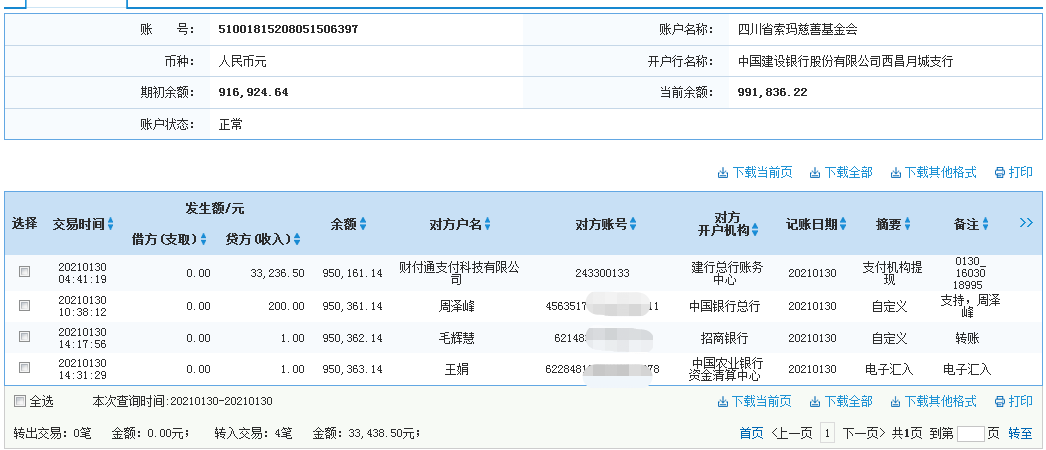Viewport: 1046px width, 450px height.
Task: Tick the checkbox for 周泽峰 transaction
Action: point(25,306)
